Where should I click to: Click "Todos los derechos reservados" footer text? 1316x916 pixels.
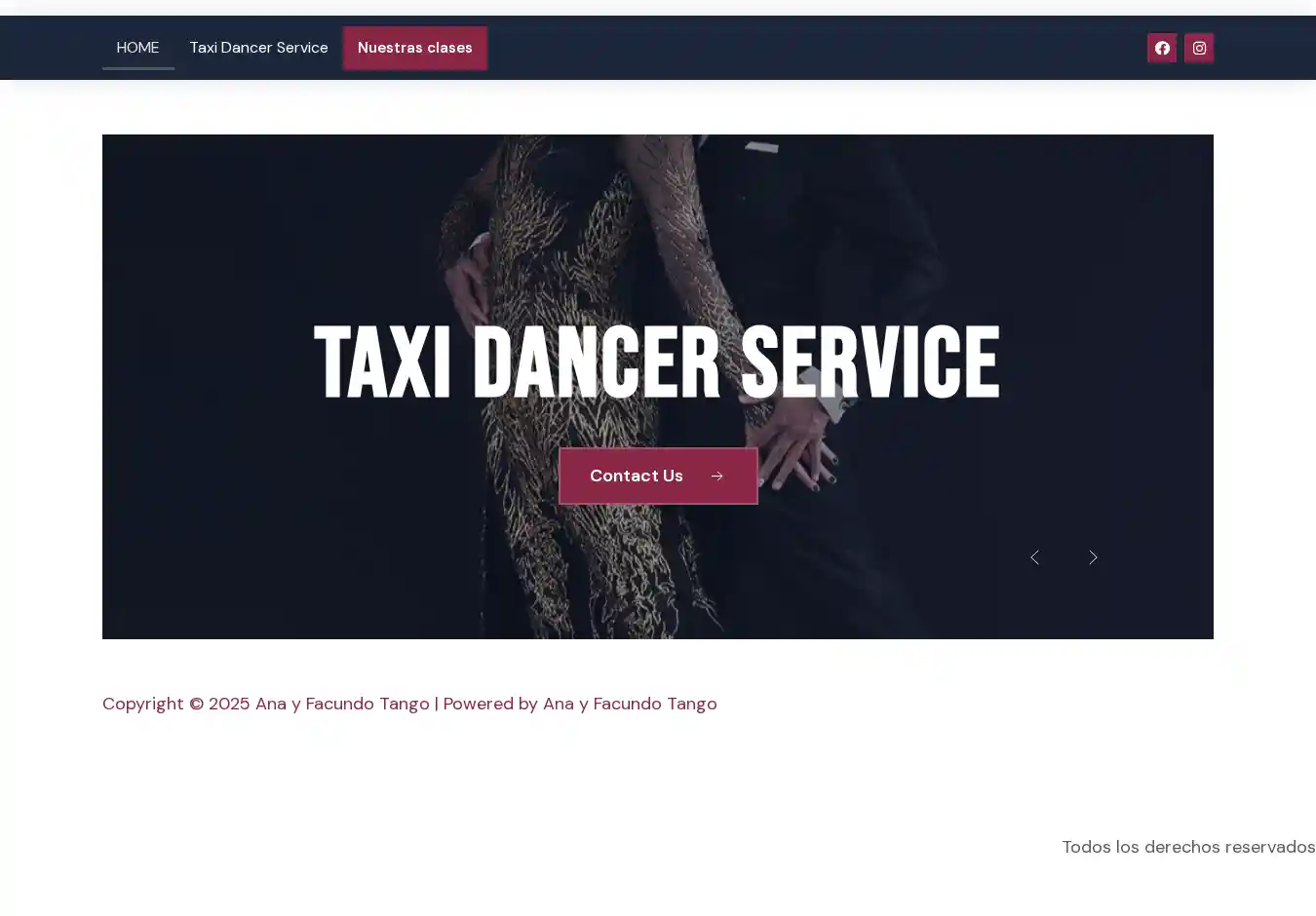[x=1187, y=847]
